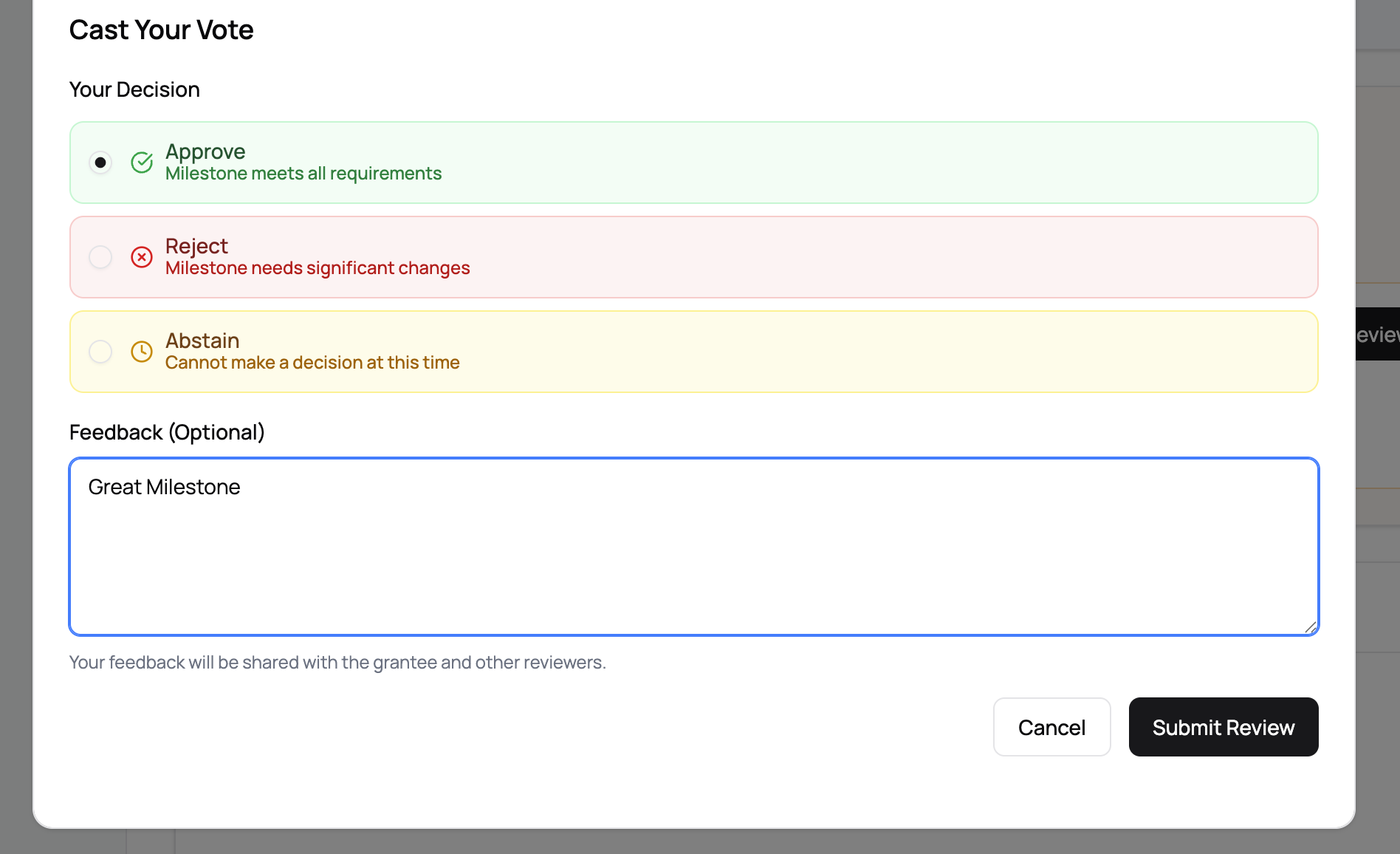The image size is (1400, 854).
Task: Click the partially hidden dark Review button
Action: pos(1378,335)
